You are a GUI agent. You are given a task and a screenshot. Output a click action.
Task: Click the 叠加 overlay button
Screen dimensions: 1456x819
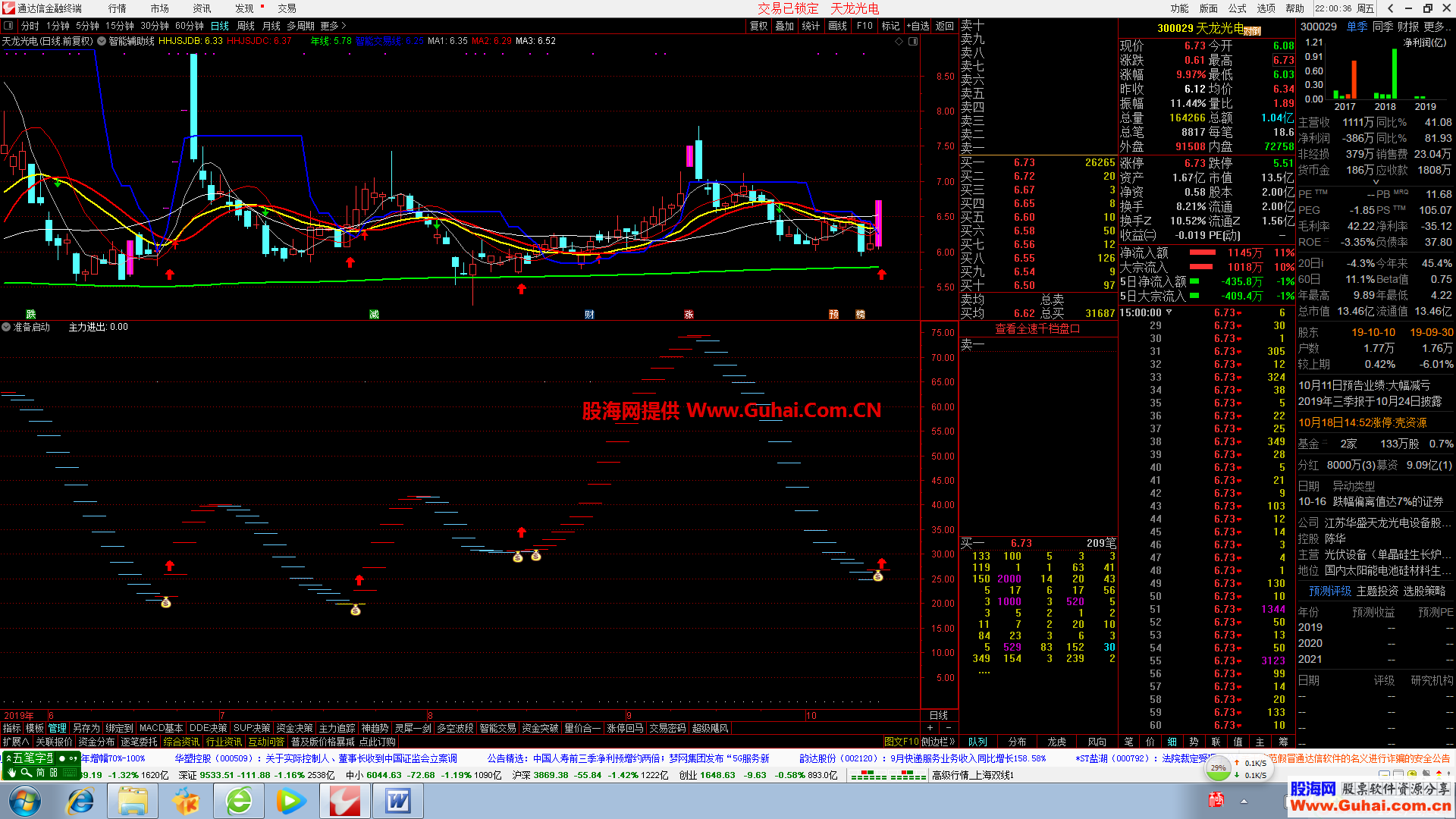[784, 26]
